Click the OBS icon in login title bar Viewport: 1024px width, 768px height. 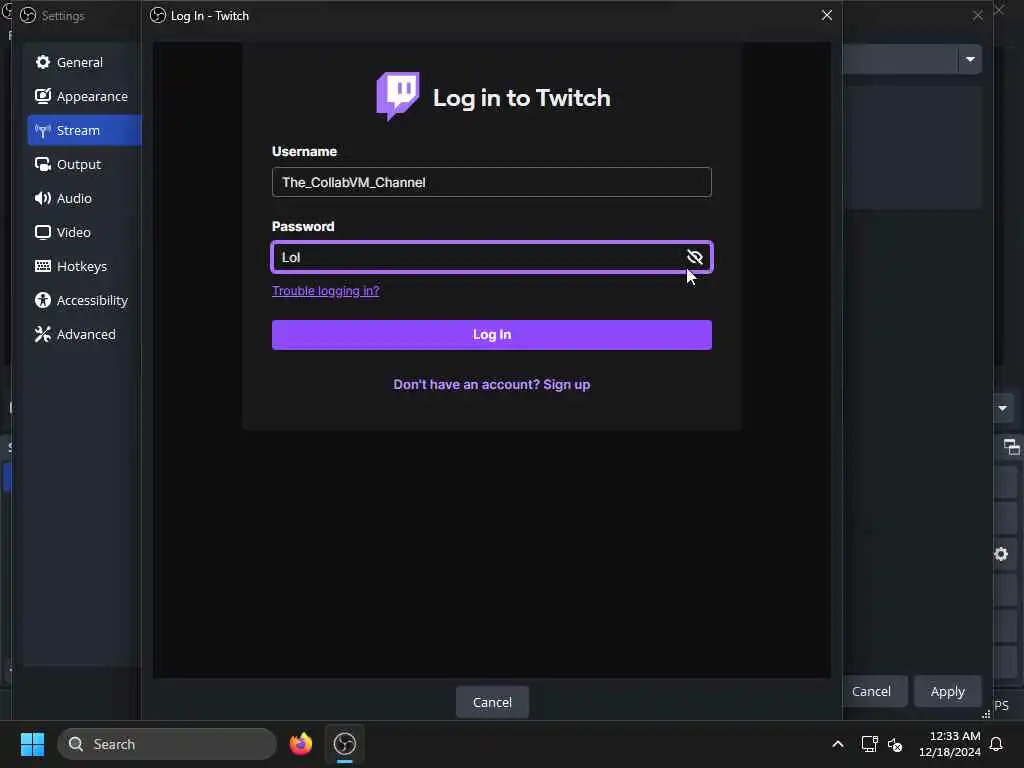(x=157, y=15)
